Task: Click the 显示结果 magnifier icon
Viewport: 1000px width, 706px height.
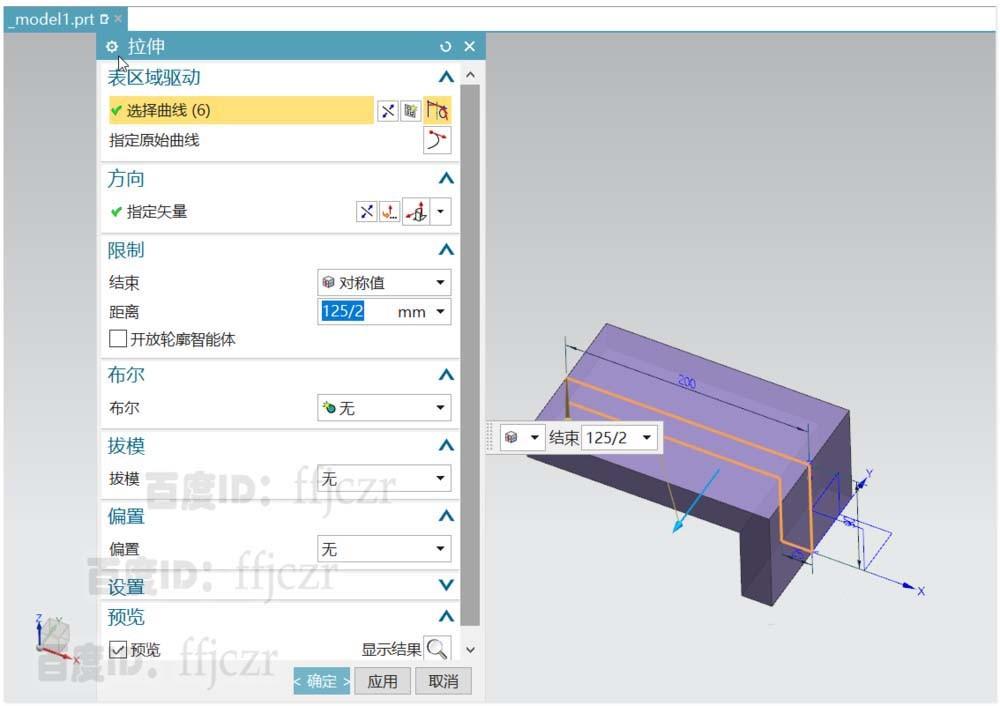Action: [x=437, y=648]
